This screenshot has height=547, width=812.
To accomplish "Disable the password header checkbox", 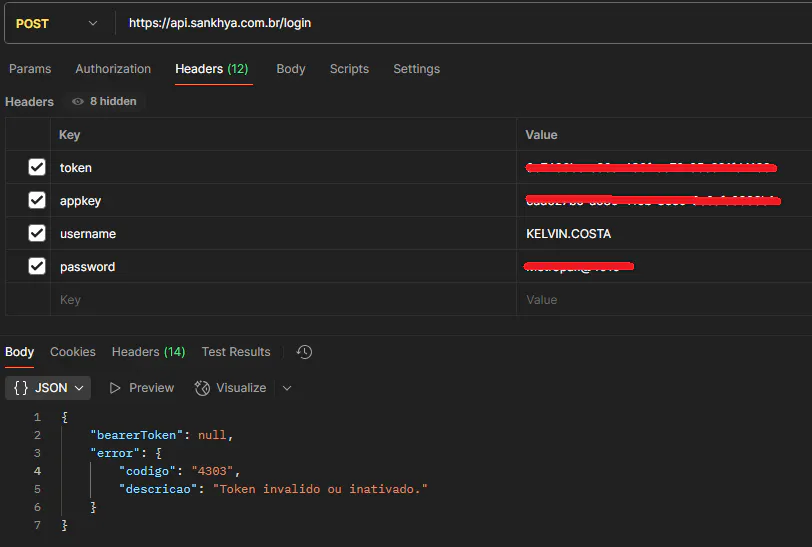I will 37,266.
